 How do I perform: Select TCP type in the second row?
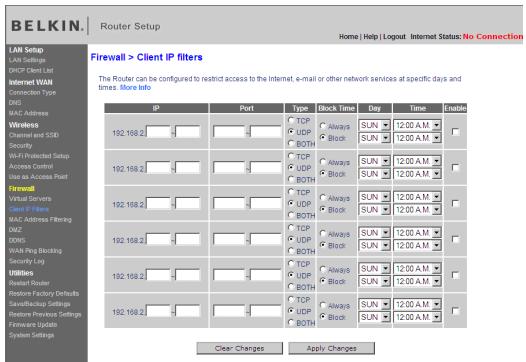click(291, 156)
